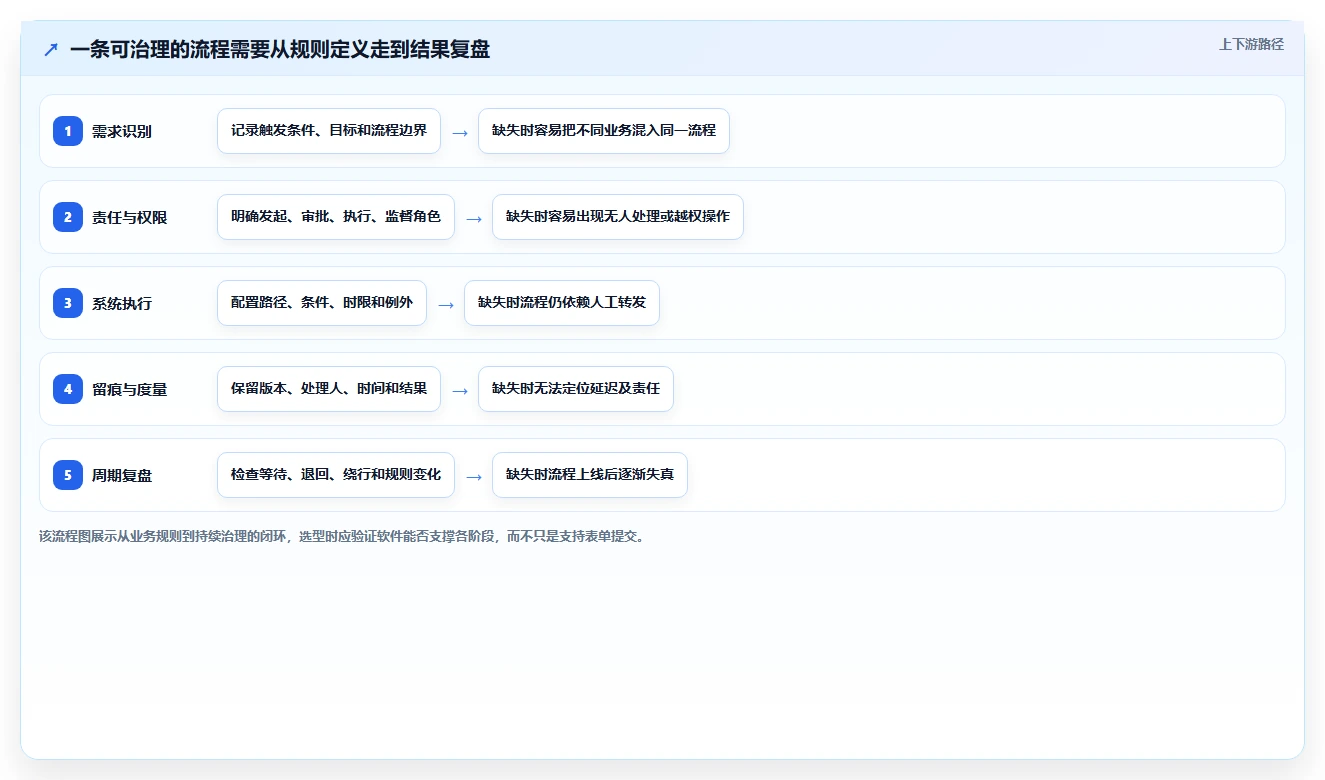Click the 检查等待、退回、绕行和规则变化 box
This screenshot has width=1325, height=780.
(336, 475)
